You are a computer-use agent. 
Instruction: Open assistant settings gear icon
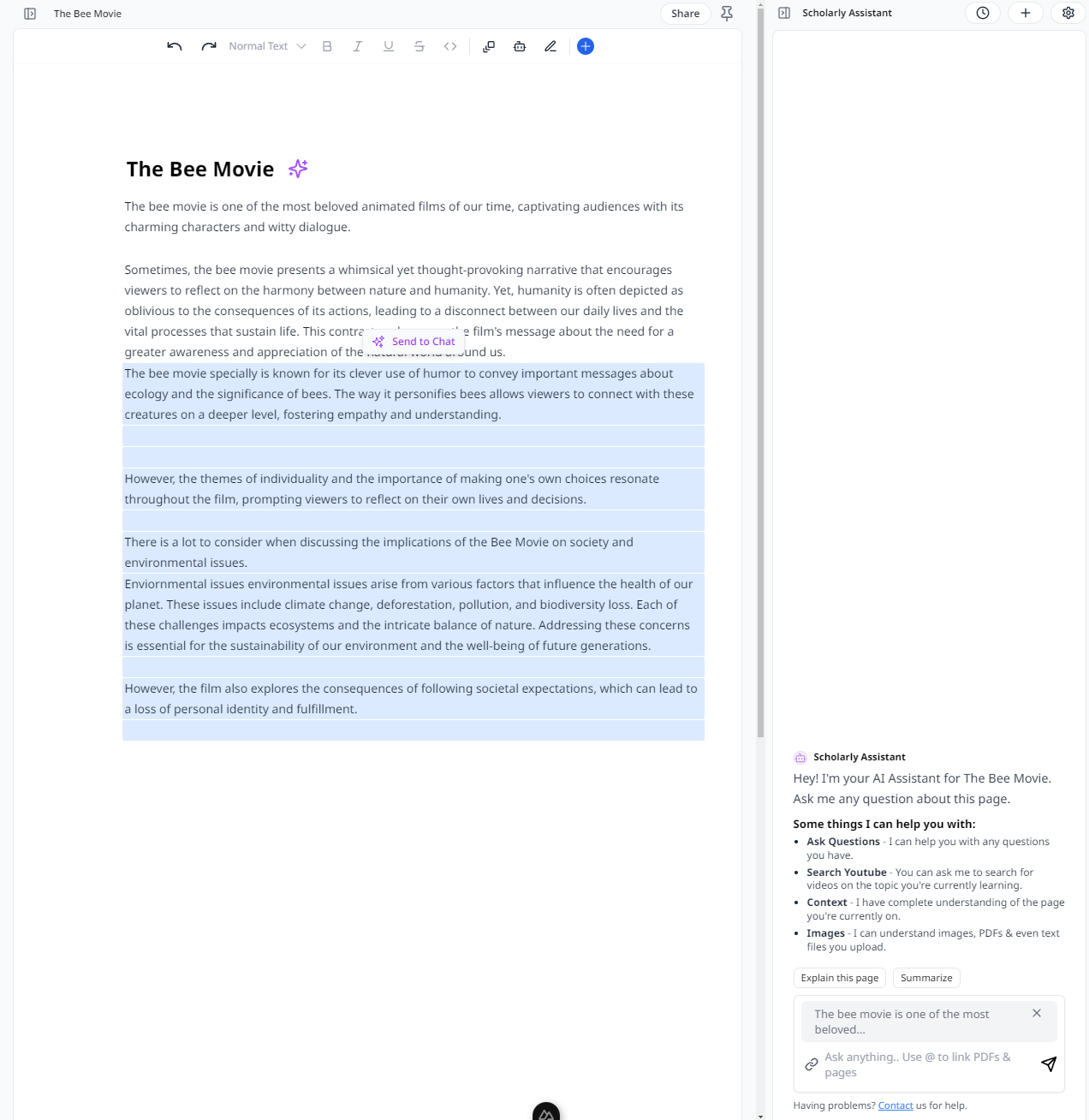click(1068, 13)
